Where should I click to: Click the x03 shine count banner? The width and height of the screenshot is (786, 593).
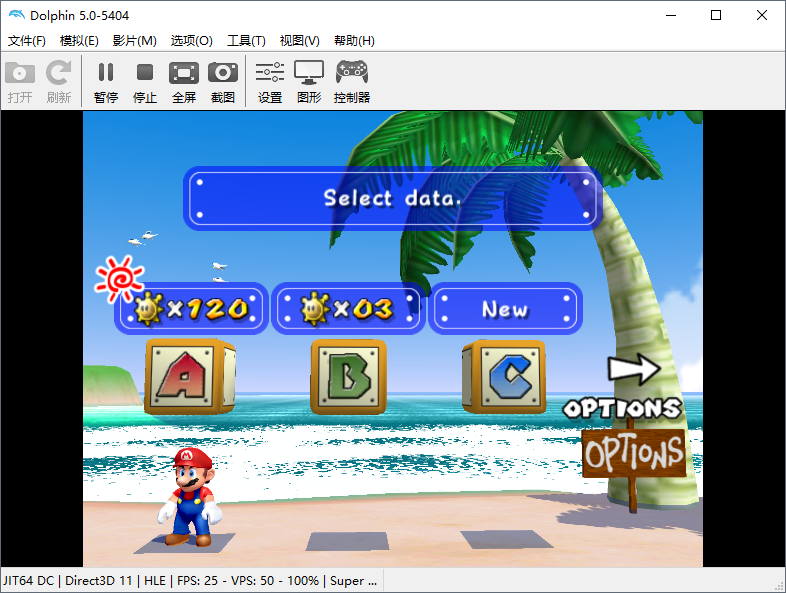pos(348,308)
